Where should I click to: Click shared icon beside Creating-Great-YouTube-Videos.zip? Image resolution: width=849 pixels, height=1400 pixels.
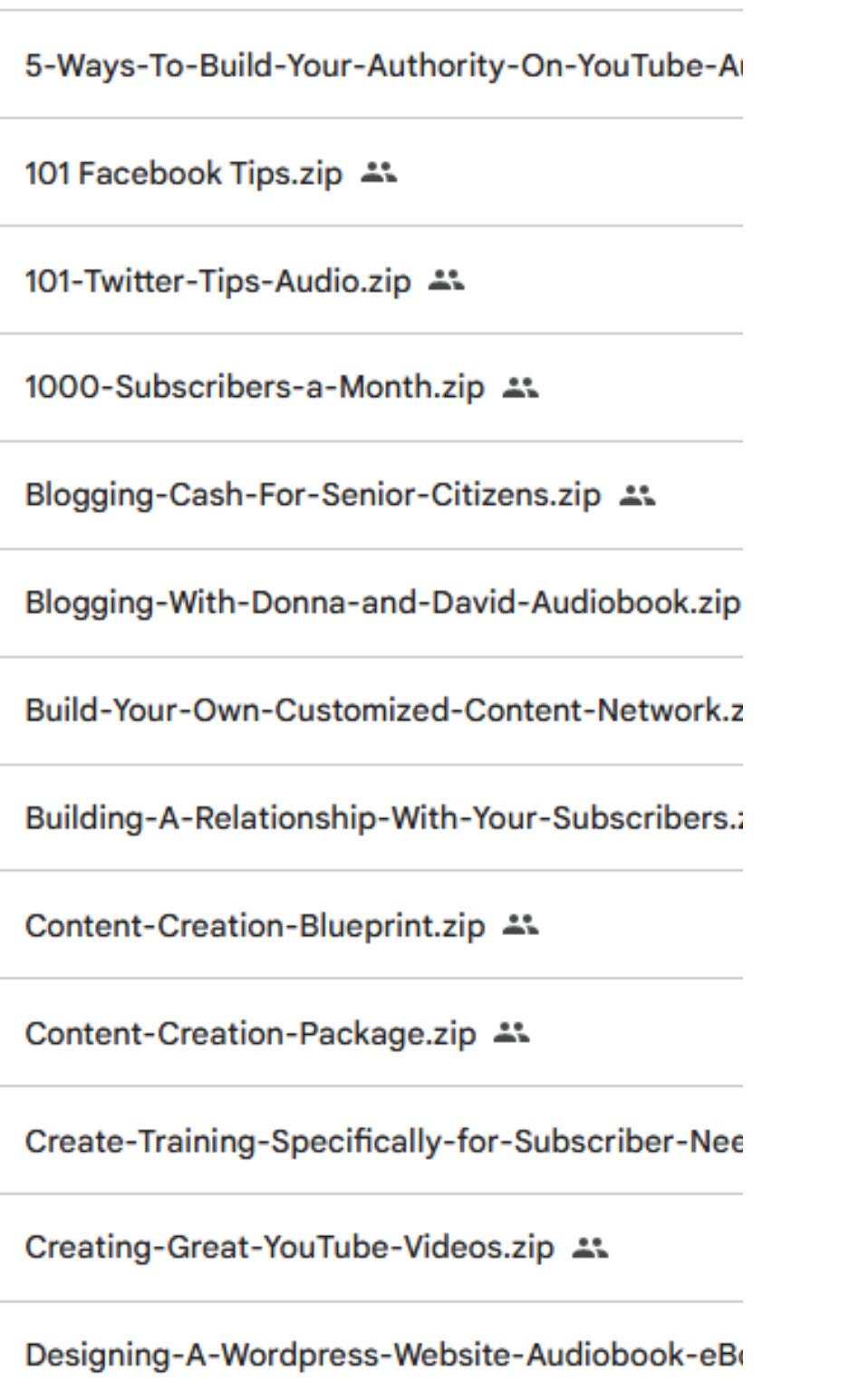tap(590, 1248)
